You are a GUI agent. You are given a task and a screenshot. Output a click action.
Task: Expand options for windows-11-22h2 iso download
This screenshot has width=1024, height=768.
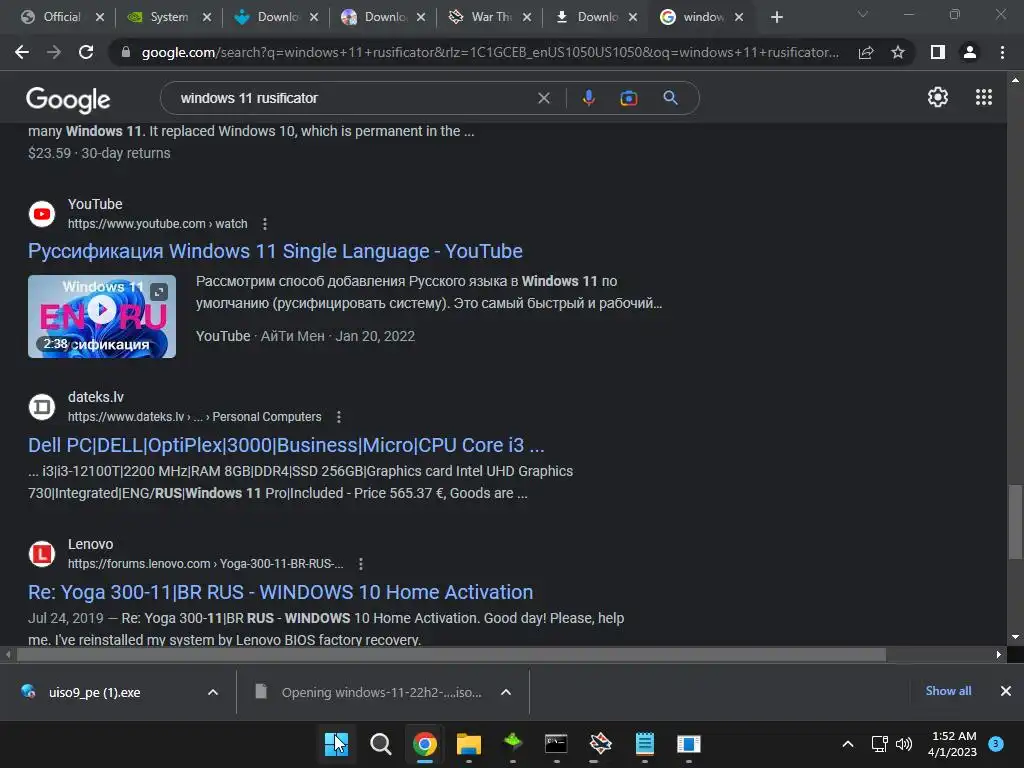[506, 692]
